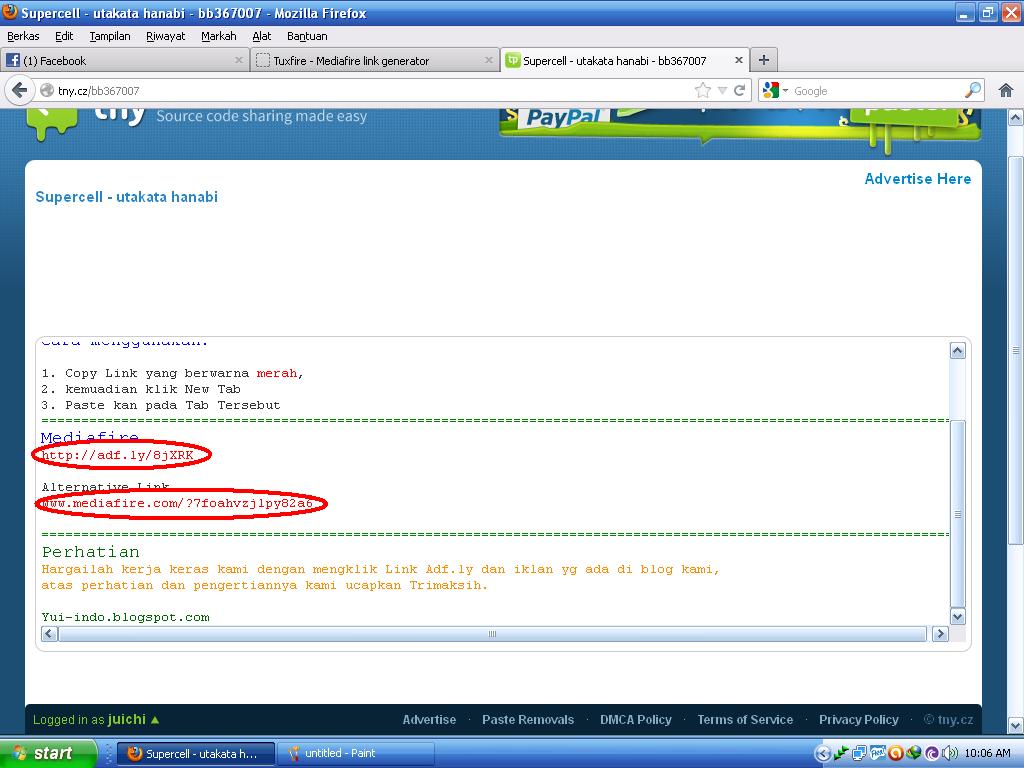This screenshot has height=768, width=1024.
Task: Open a new tab with plus button
Action: (763, 60)
